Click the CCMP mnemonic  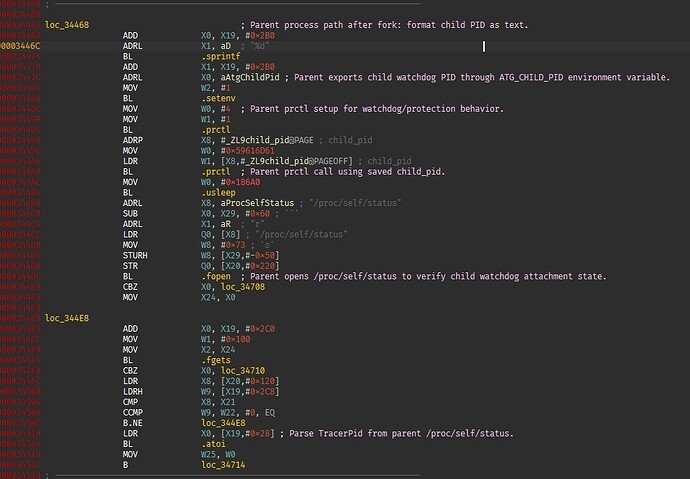click(133, 413)
